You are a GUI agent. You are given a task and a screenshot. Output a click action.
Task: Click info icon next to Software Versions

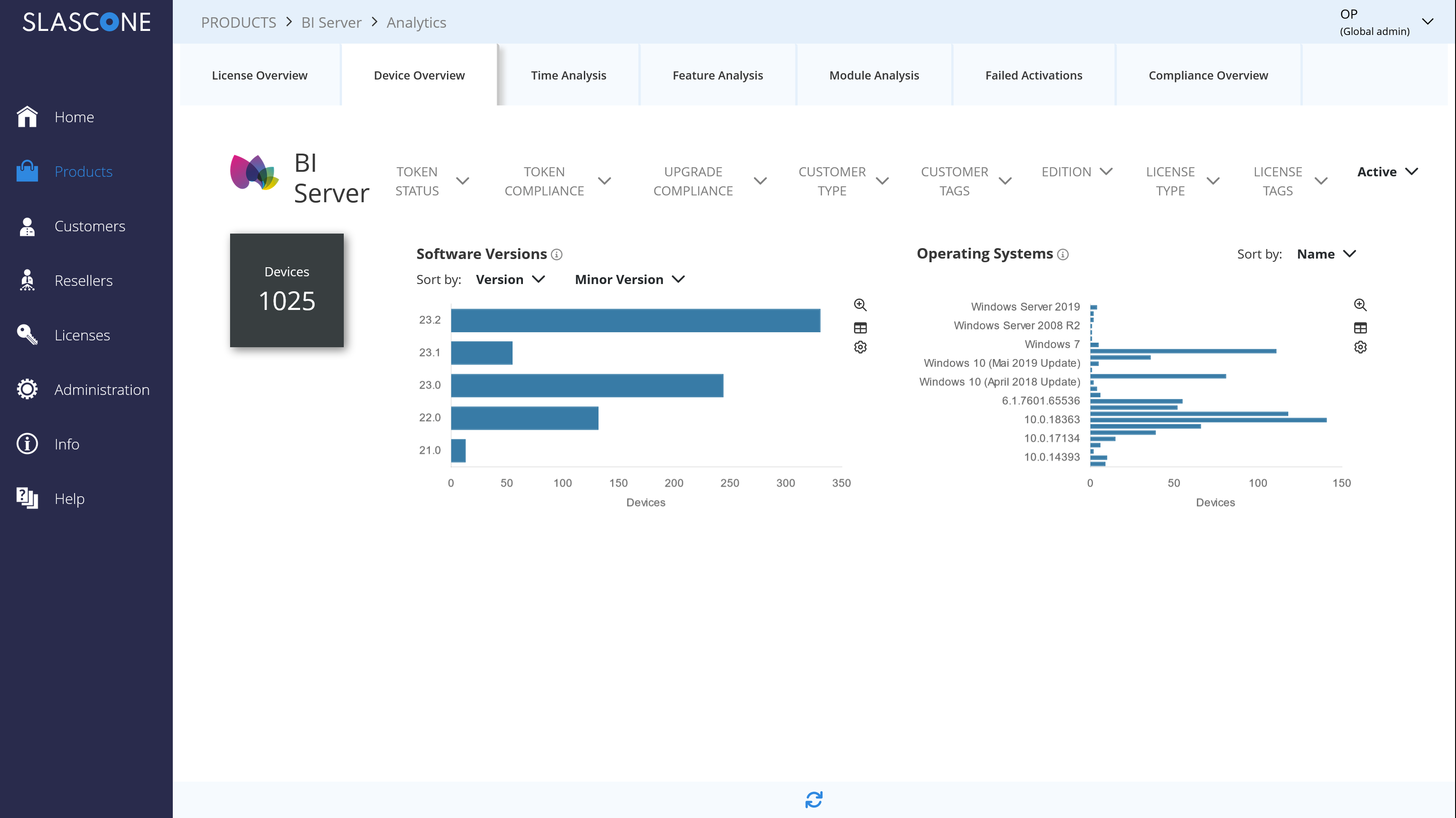pyautogui.click(x=557, y=254)
